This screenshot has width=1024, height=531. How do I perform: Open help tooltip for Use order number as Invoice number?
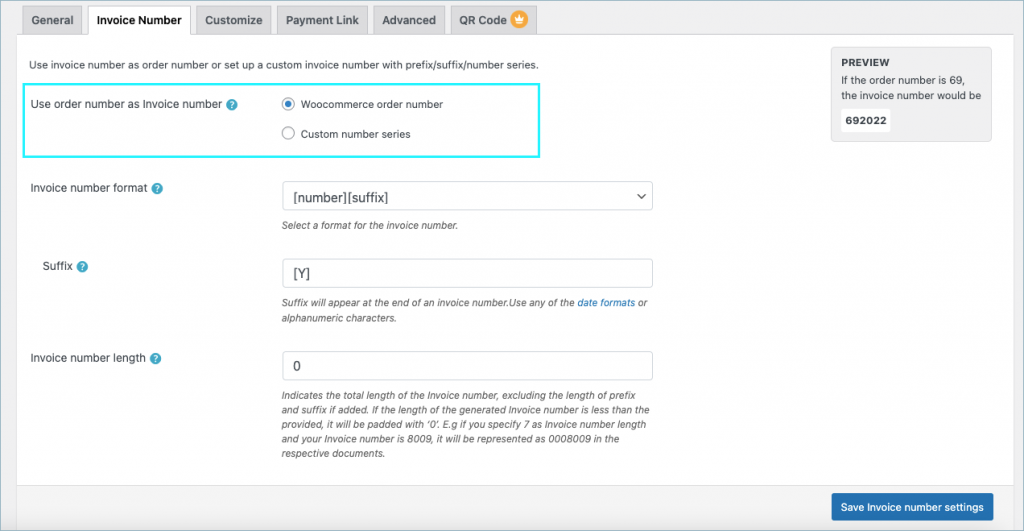tap(232, 105)
